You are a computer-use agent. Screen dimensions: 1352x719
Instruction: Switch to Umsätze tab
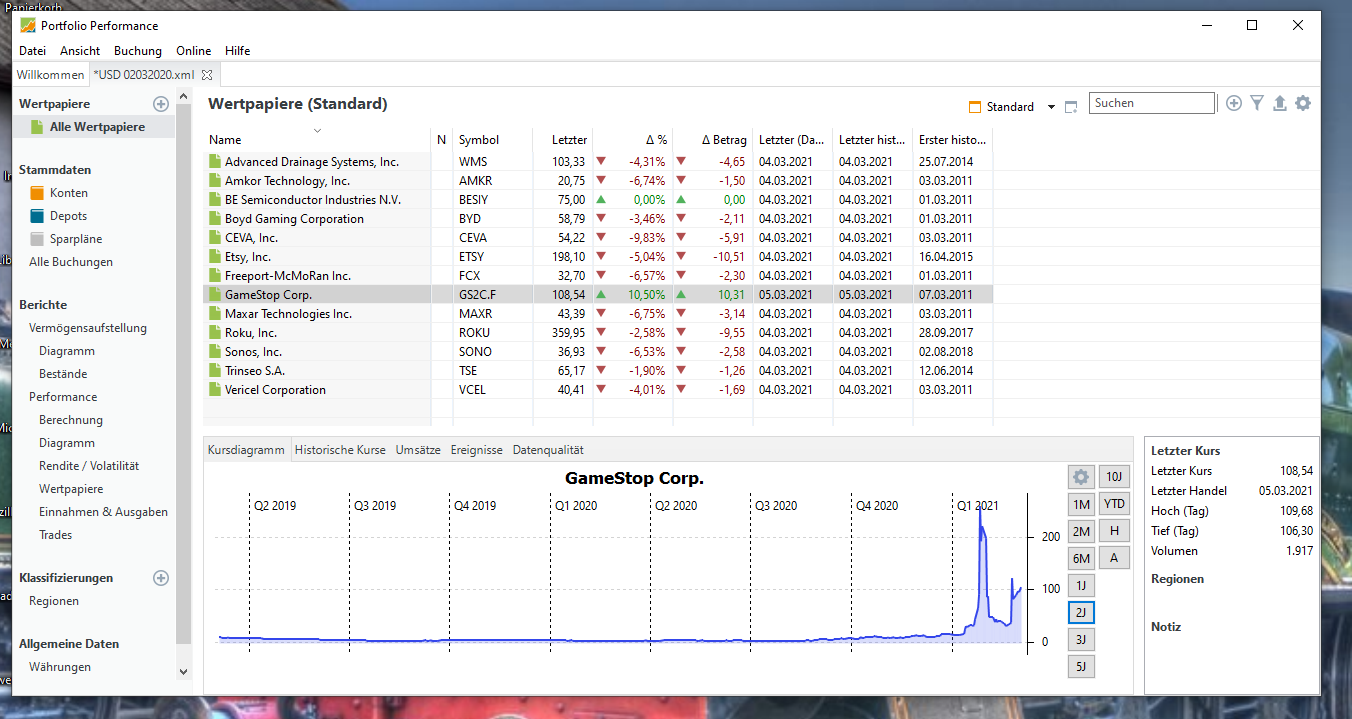(x=418, y=450)
